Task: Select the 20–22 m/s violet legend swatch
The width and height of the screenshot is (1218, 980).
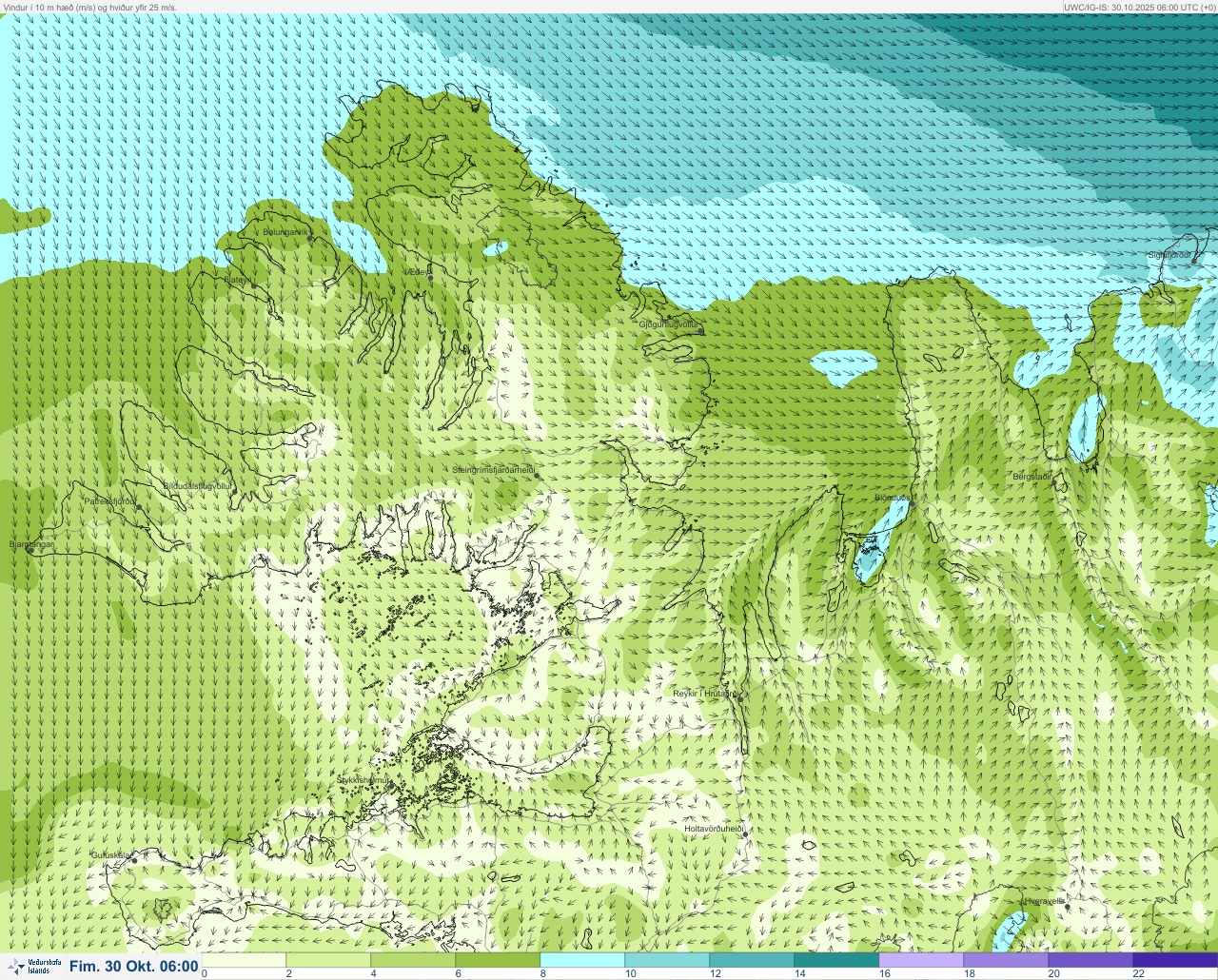Action: [1090, 960]
